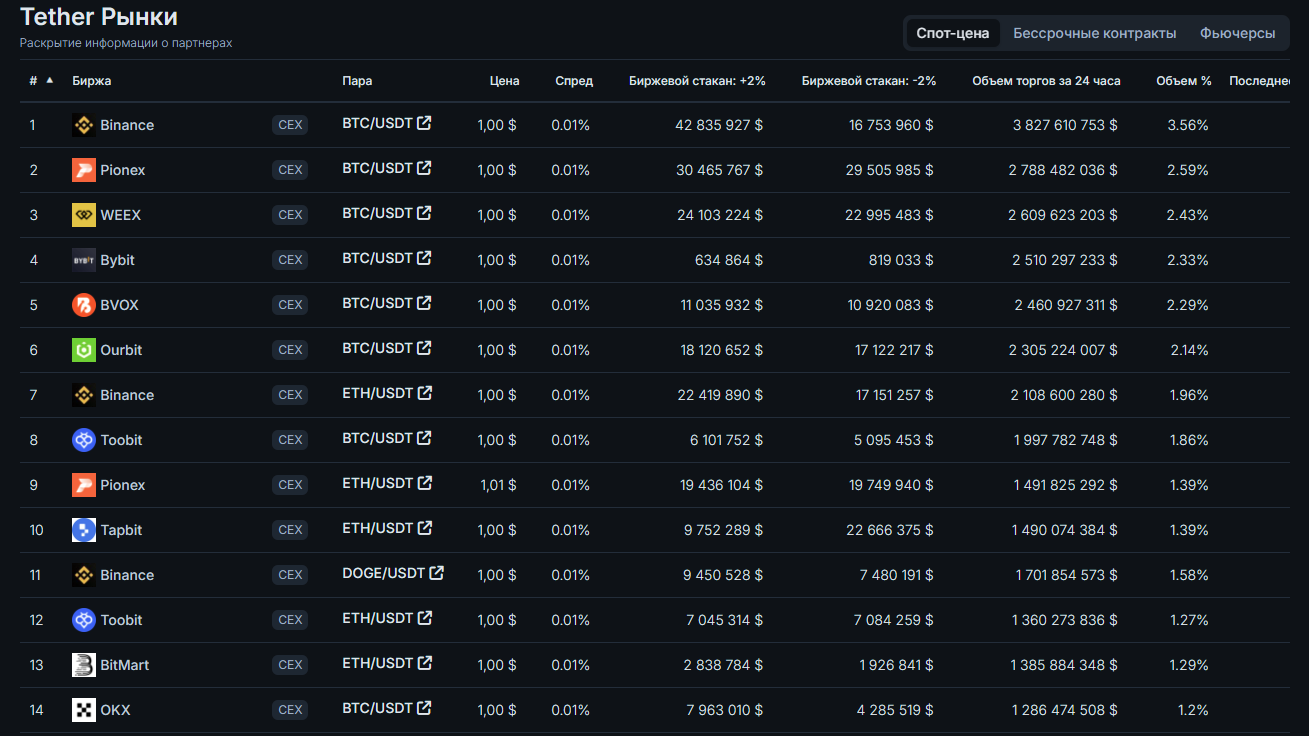This screenshot has height=736, width=1309.
Task: Click the CEX badge in Binance row 1
Action: point(290,125)
